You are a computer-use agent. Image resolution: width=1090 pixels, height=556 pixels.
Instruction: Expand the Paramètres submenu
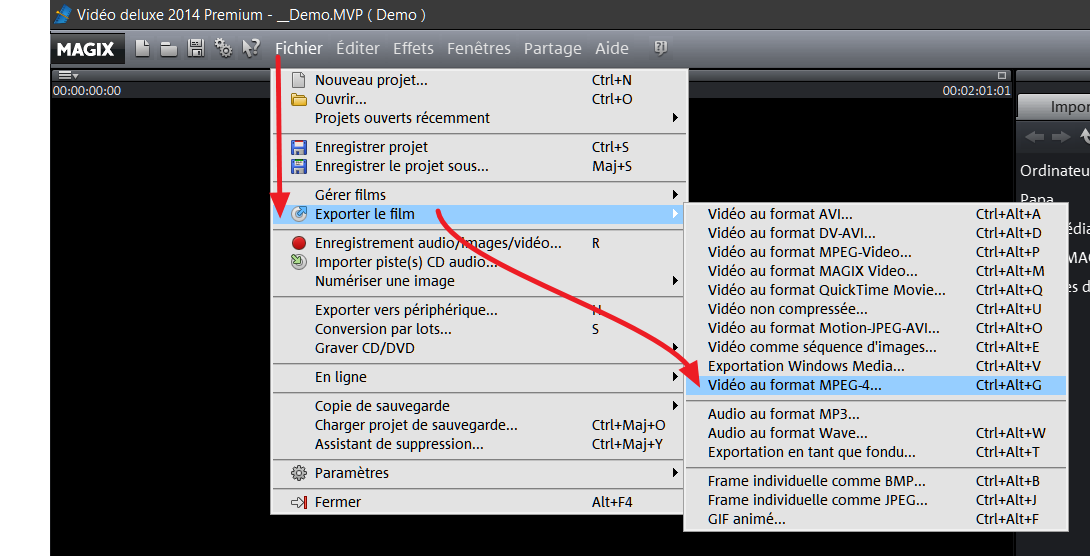[x=351, y=473]
